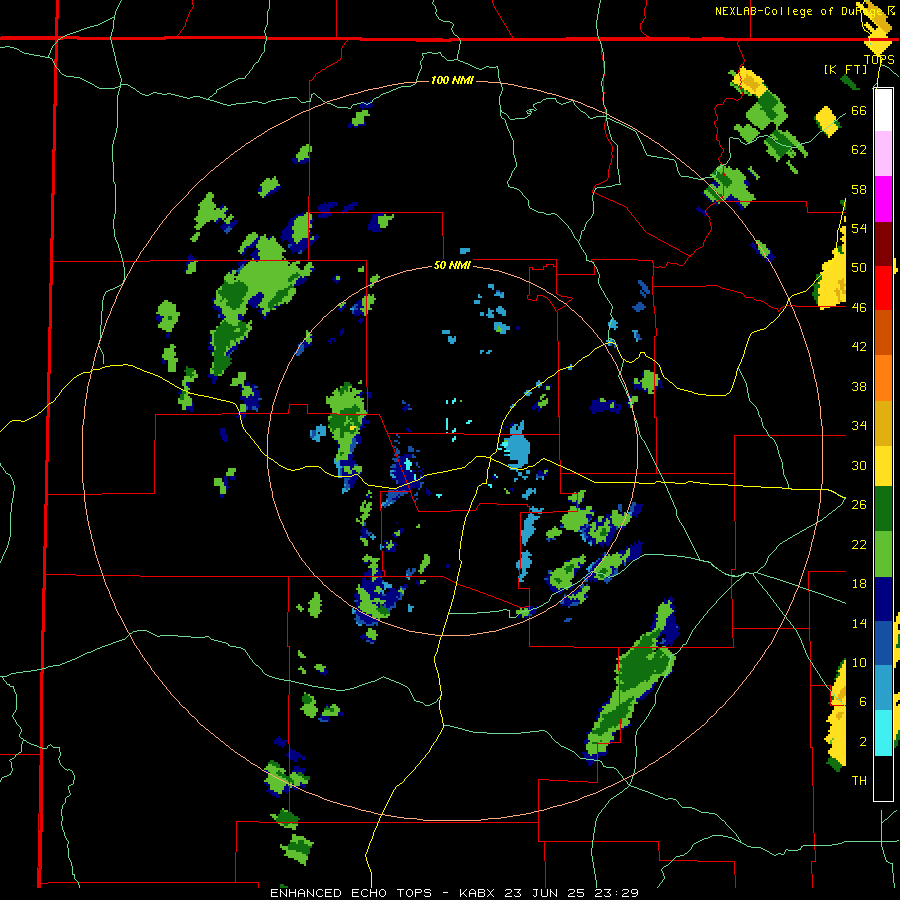
Task: Click the '22' legend value
Action: [859, 544]
